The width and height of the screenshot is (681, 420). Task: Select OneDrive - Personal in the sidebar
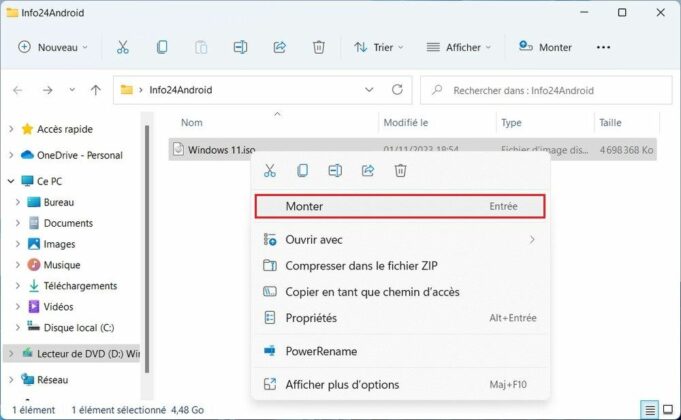click(x=79, y=155)
